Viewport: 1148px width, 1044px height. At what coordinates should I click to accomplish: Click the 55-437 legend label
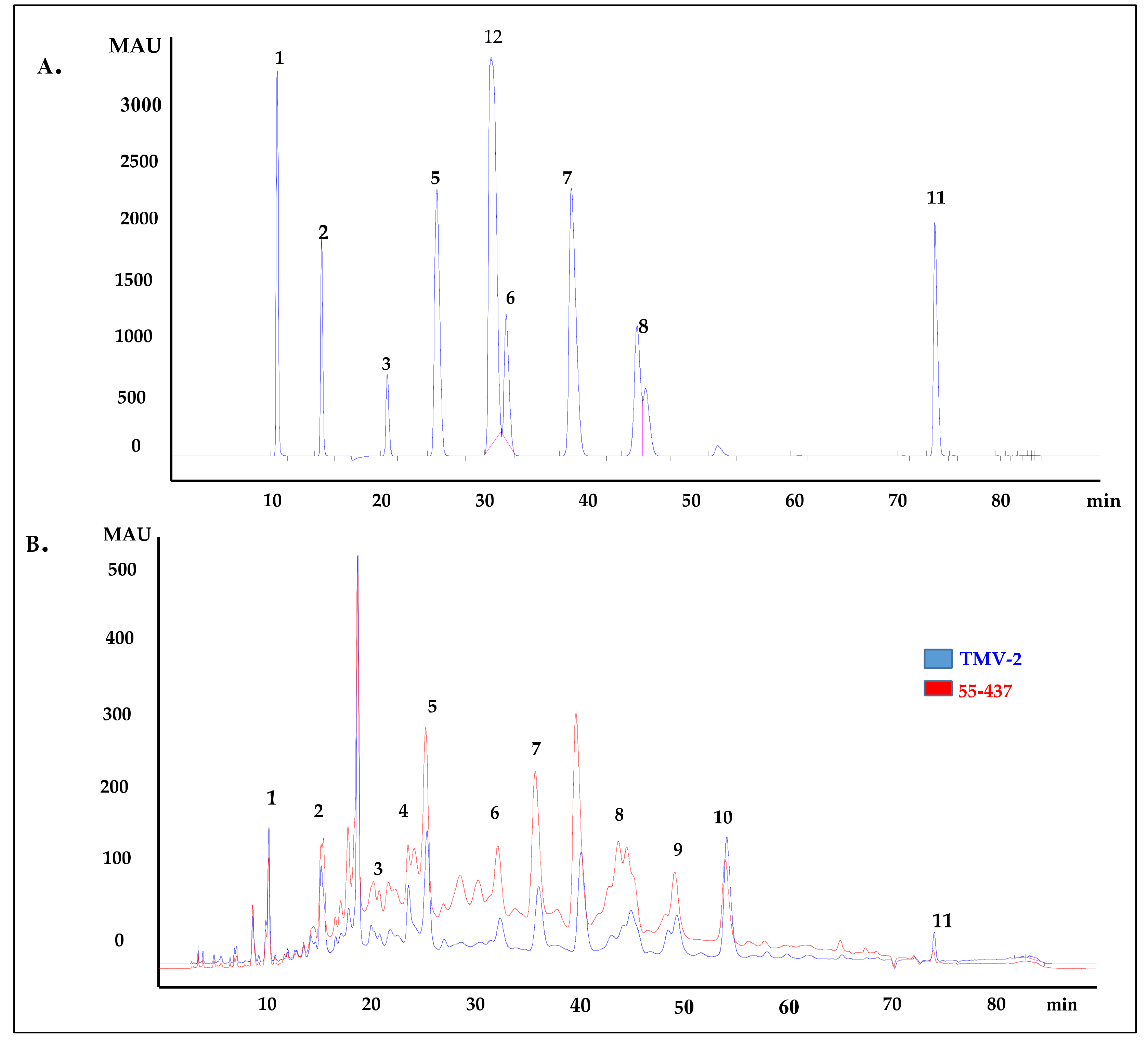tap(985, 691)
